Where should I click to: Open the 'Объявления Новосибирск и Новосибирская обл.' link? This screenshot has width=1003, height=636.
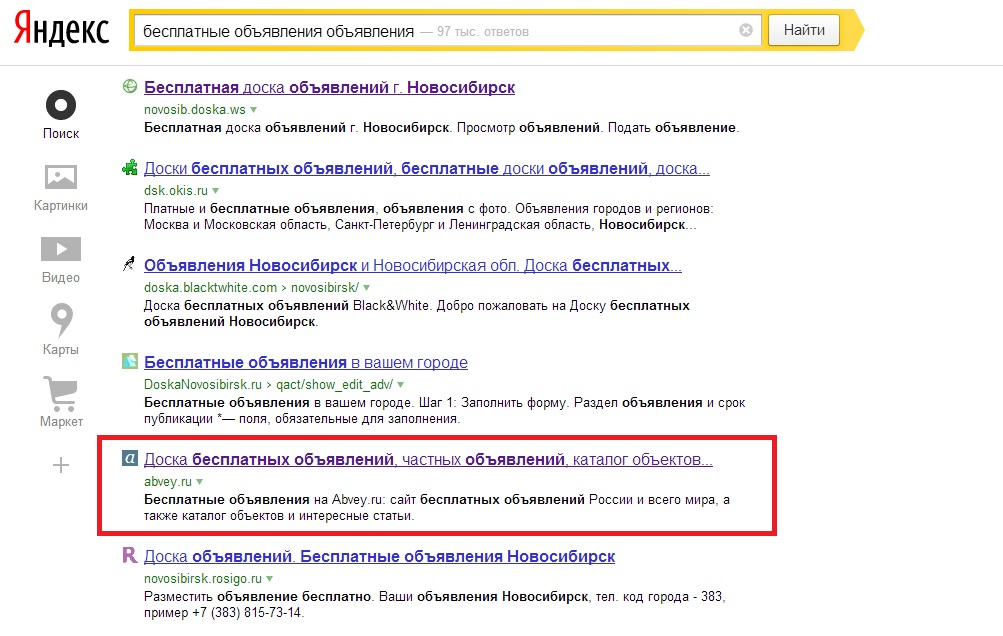pyautogui.click(x=412, y=266)
